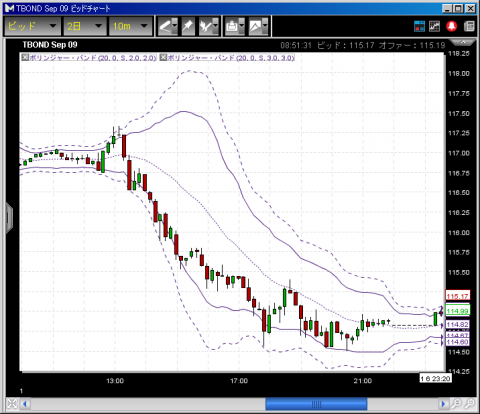Click the print chart icon

click(231, 26)
